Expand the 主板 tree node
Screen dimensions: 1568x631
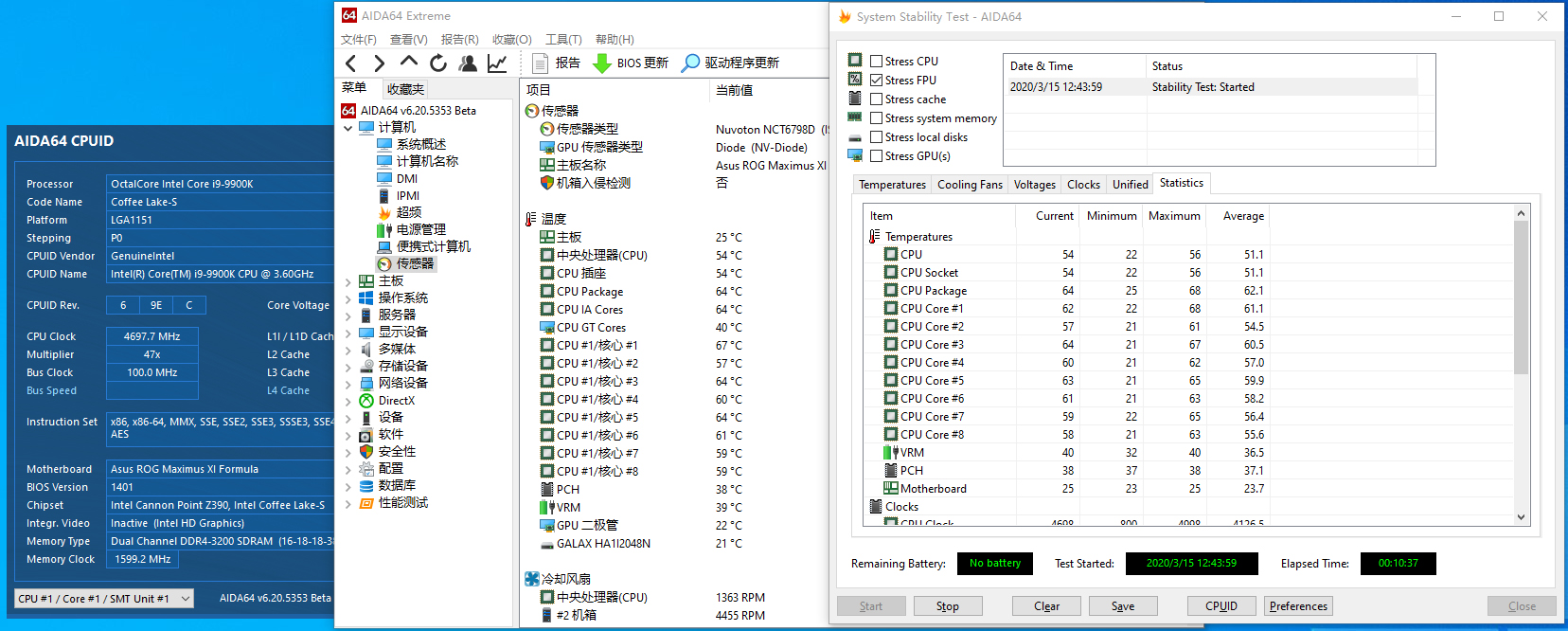pos(347,281)
